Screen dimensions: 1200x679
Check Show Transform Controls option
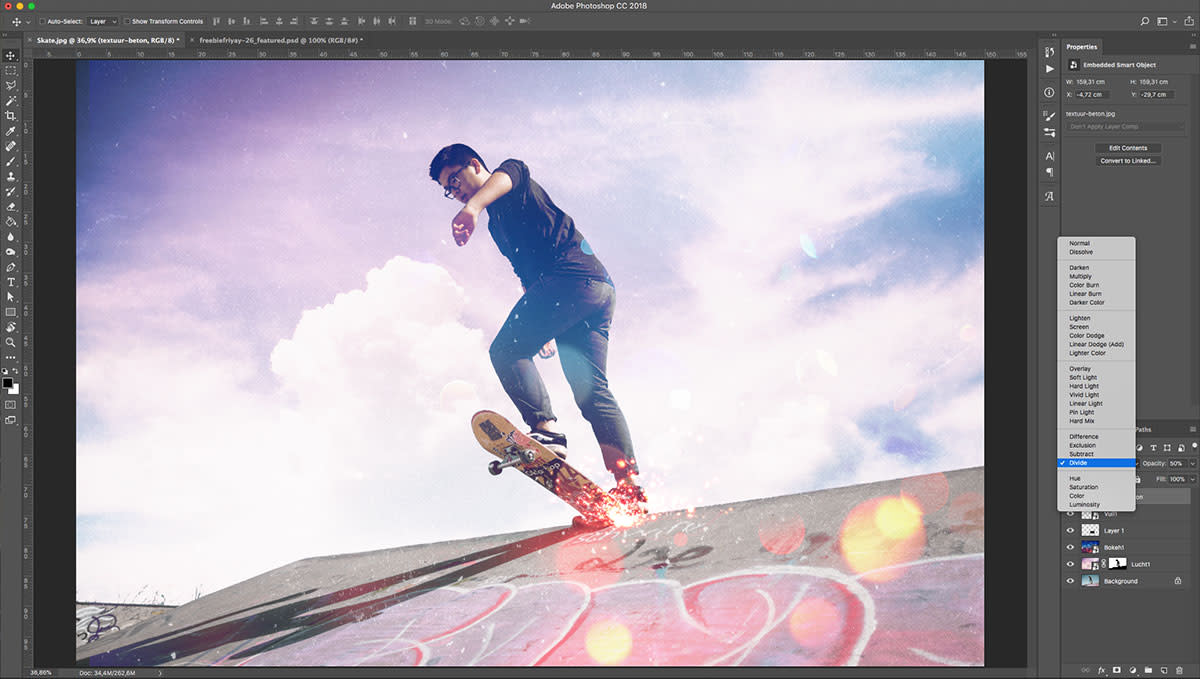coord(127,21)
